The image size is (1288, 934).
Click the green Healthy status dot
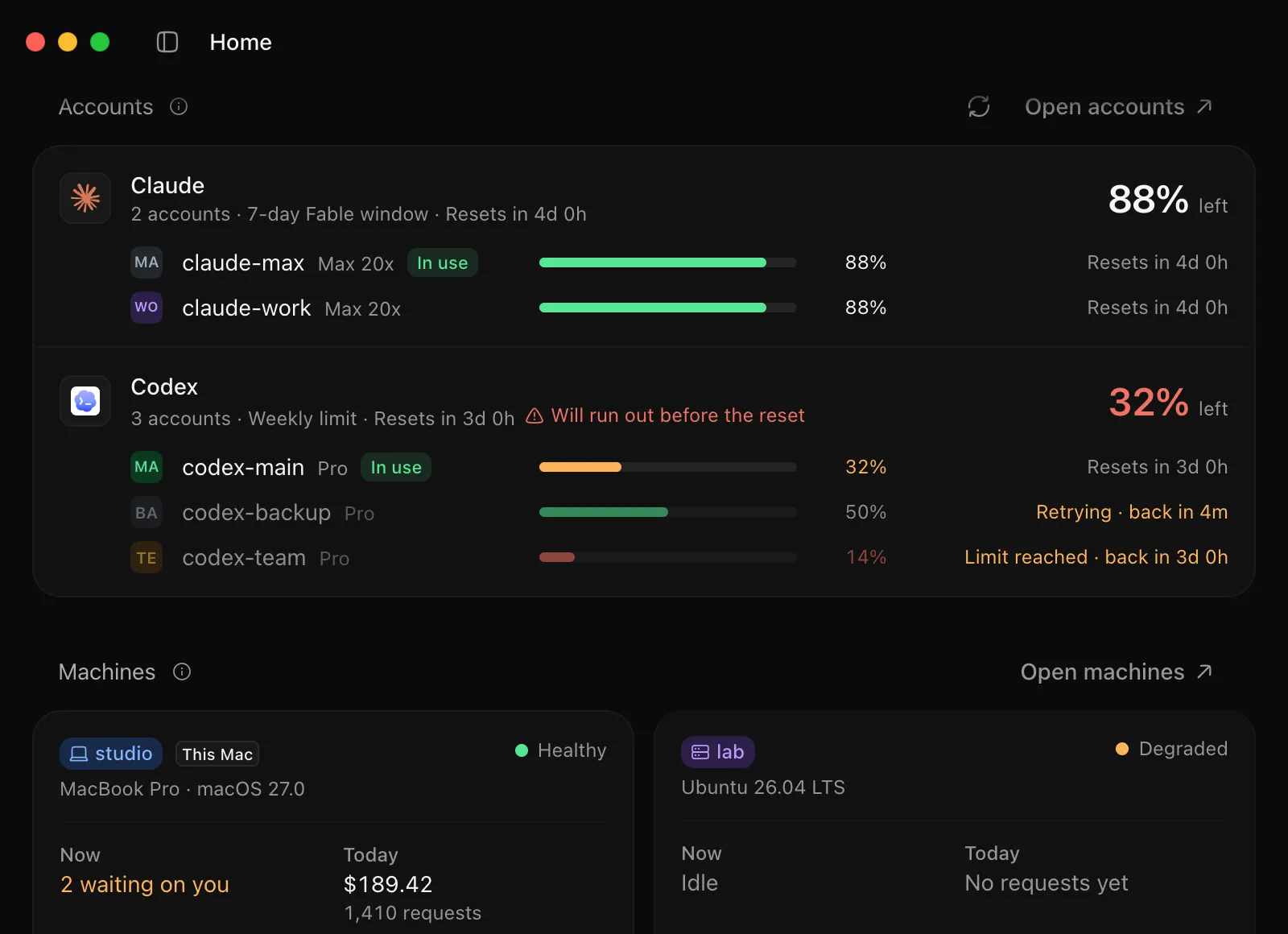[x=522, y=750]
